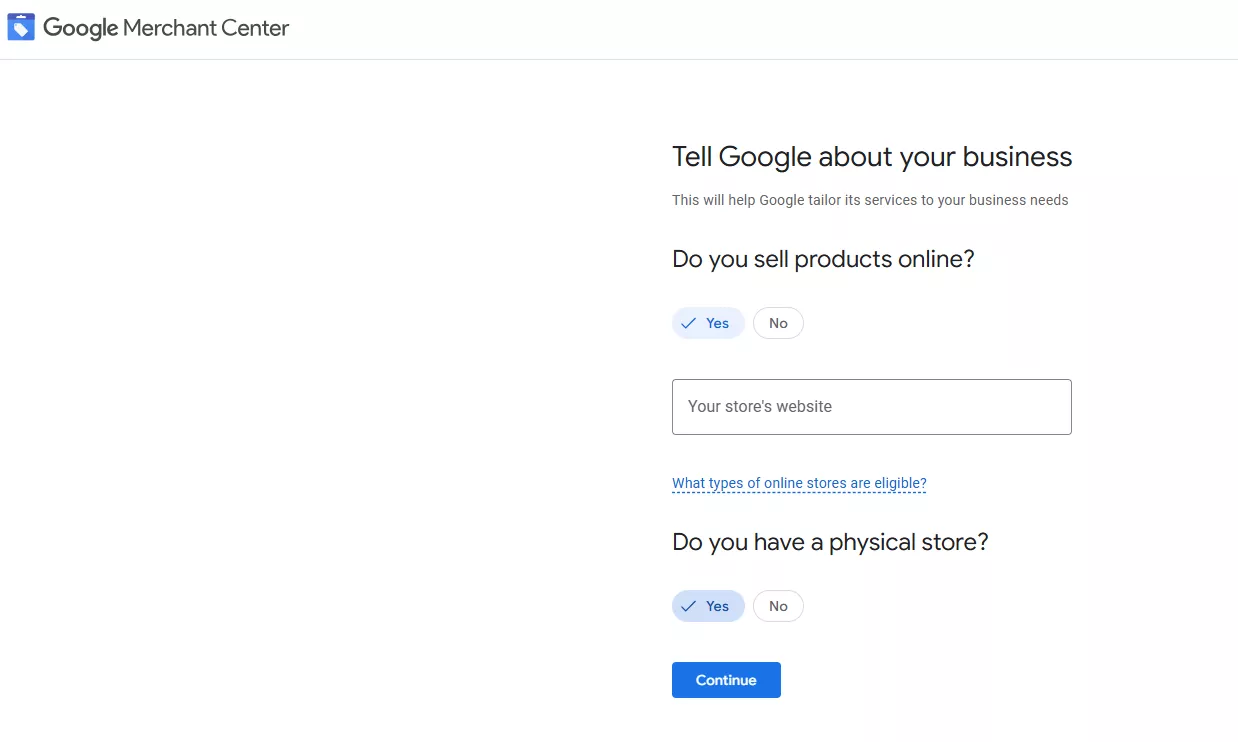Click the 'Do you sell products online?' heading
The image size is (1238, 742).
tap(823, 259)
